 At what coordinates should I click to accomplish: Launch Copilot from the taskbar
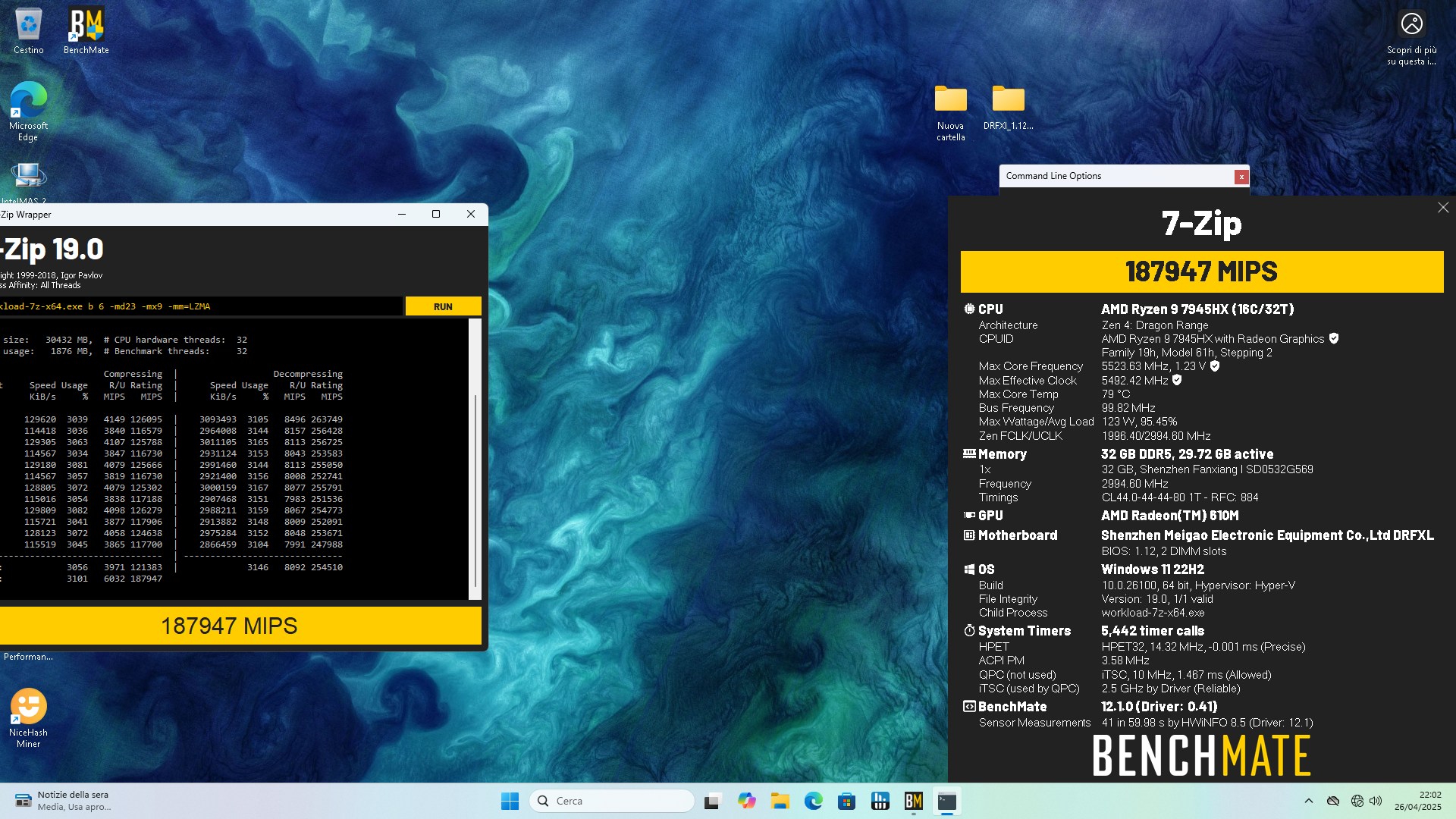tap(746, 801)
